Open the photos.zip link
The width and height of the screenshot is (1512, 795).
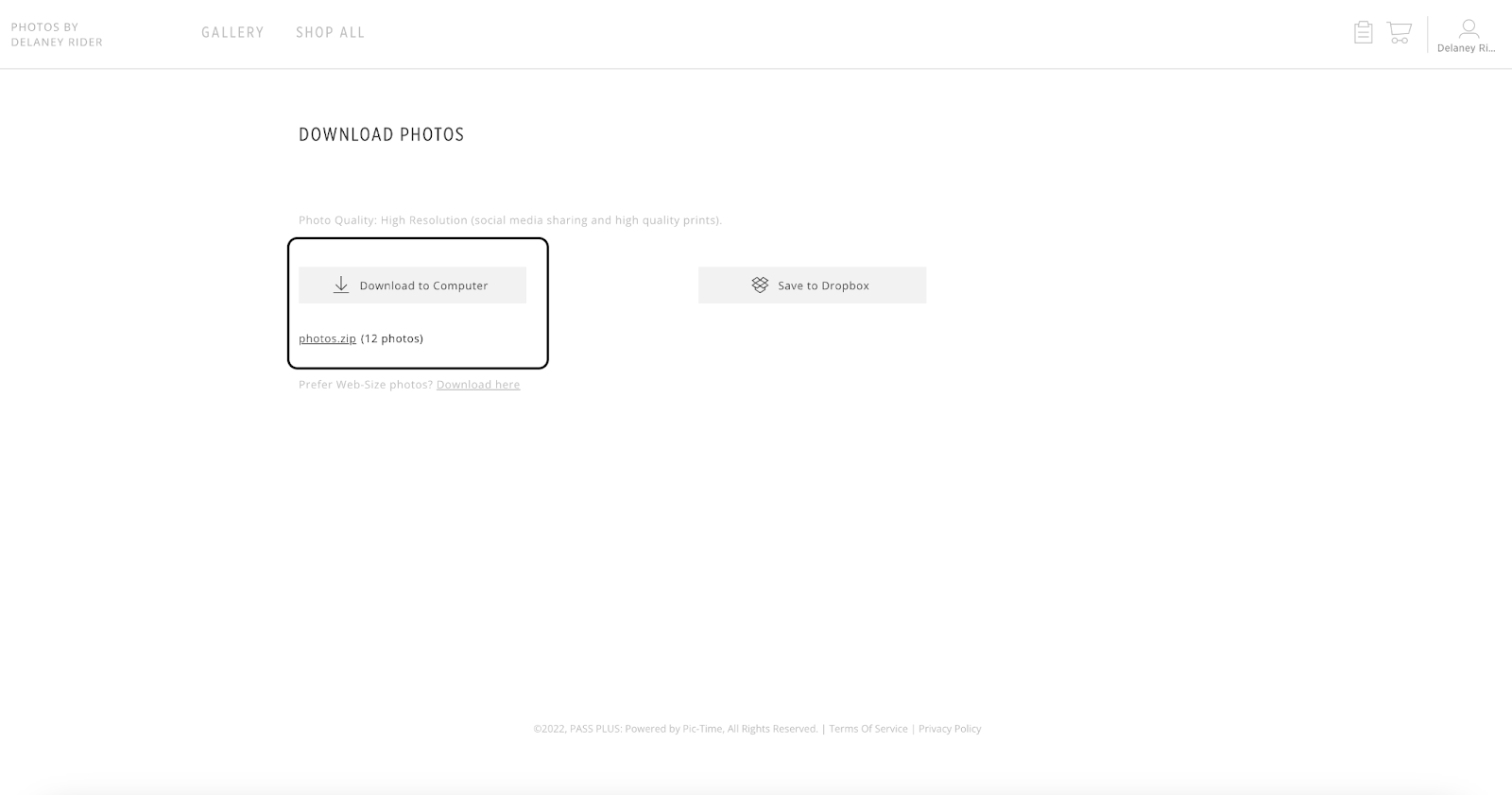[327, 338]
